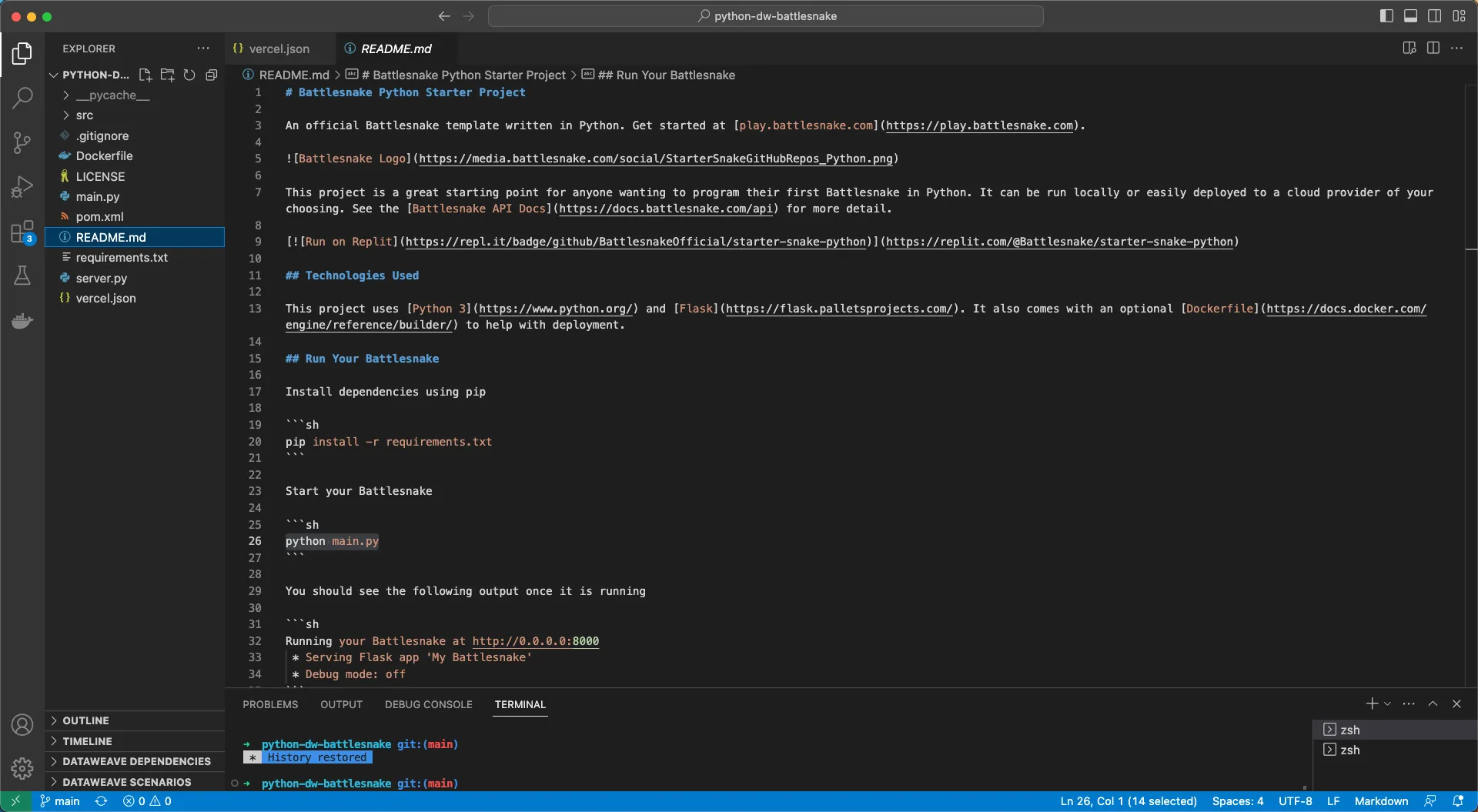Open the Explorer view in the activity bar

[x=22, y=53]
